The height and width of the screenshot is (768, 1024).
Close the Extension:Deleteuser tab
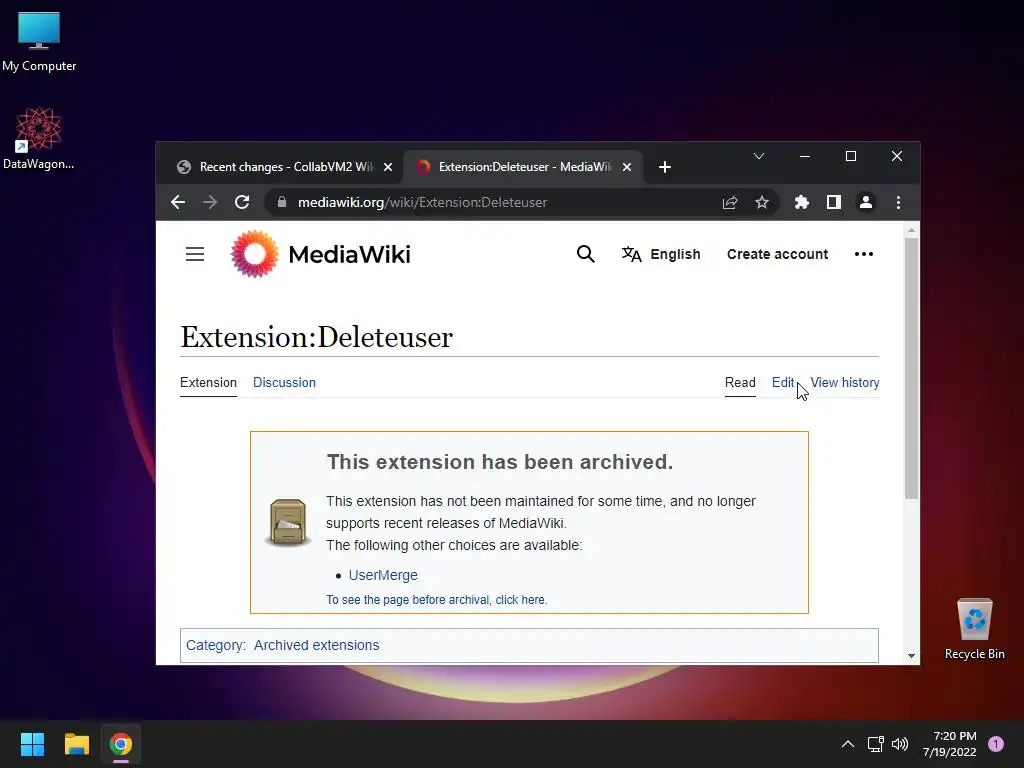point(627,167)
